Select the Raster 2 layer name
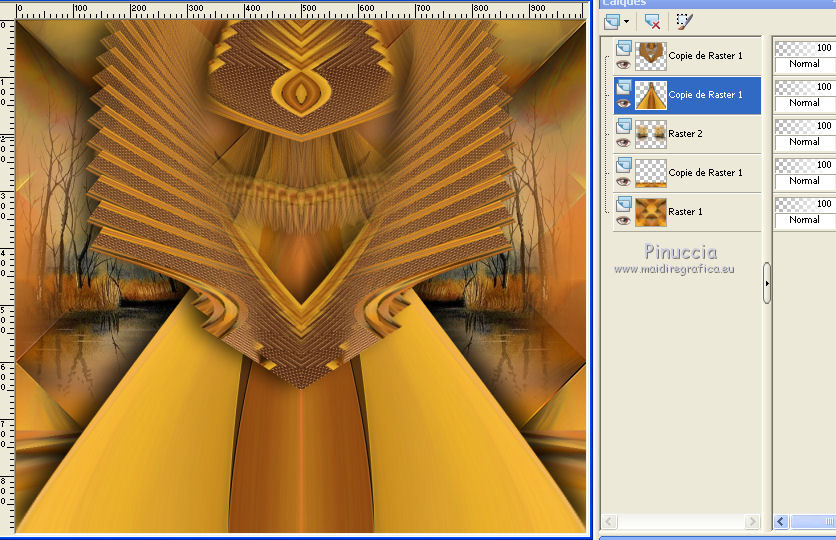This screenshot has height=540, width=836. pyautogui.click(x=685, y=134)
